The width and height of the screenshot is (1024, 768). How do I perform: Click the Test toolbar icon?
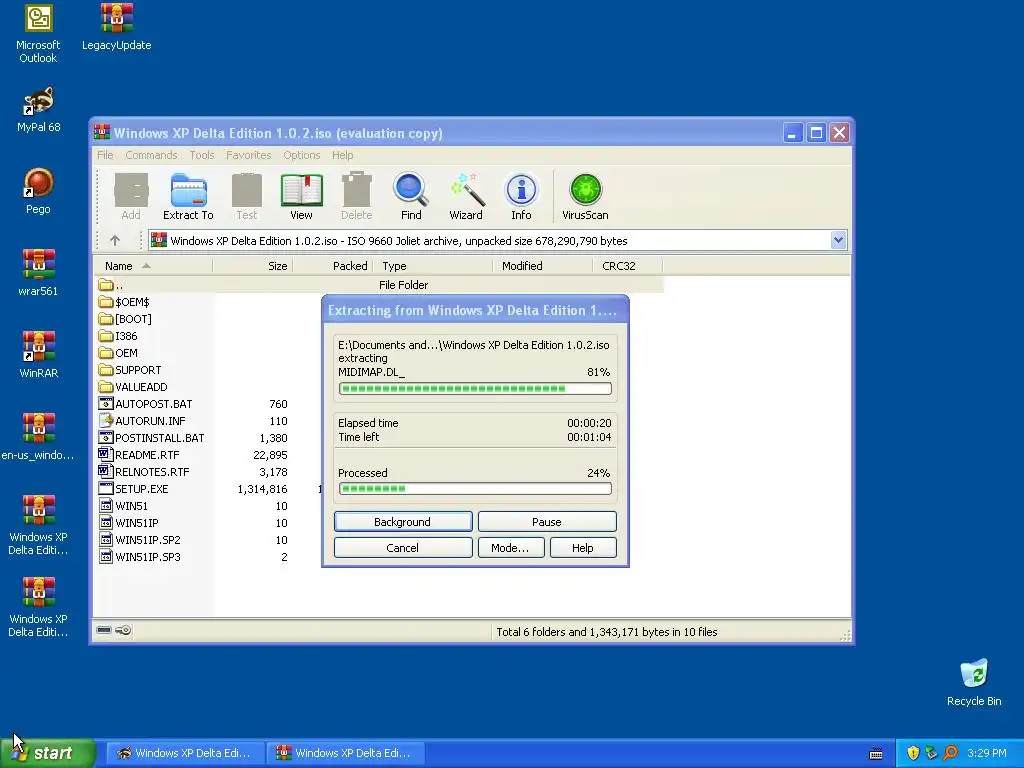click(247, 196)
